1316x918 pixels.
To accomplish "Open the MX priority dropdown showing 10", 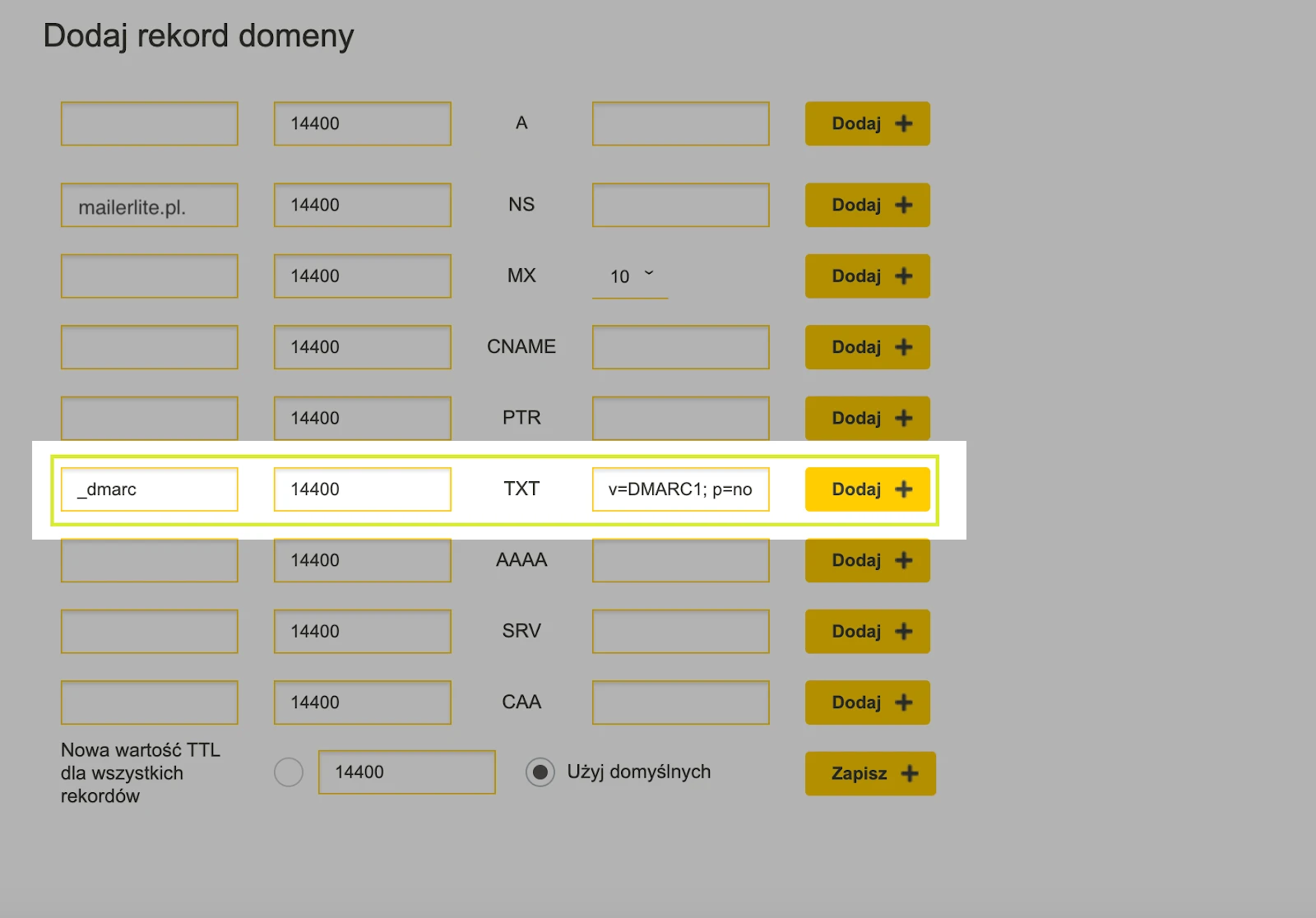I will point(630,276).
